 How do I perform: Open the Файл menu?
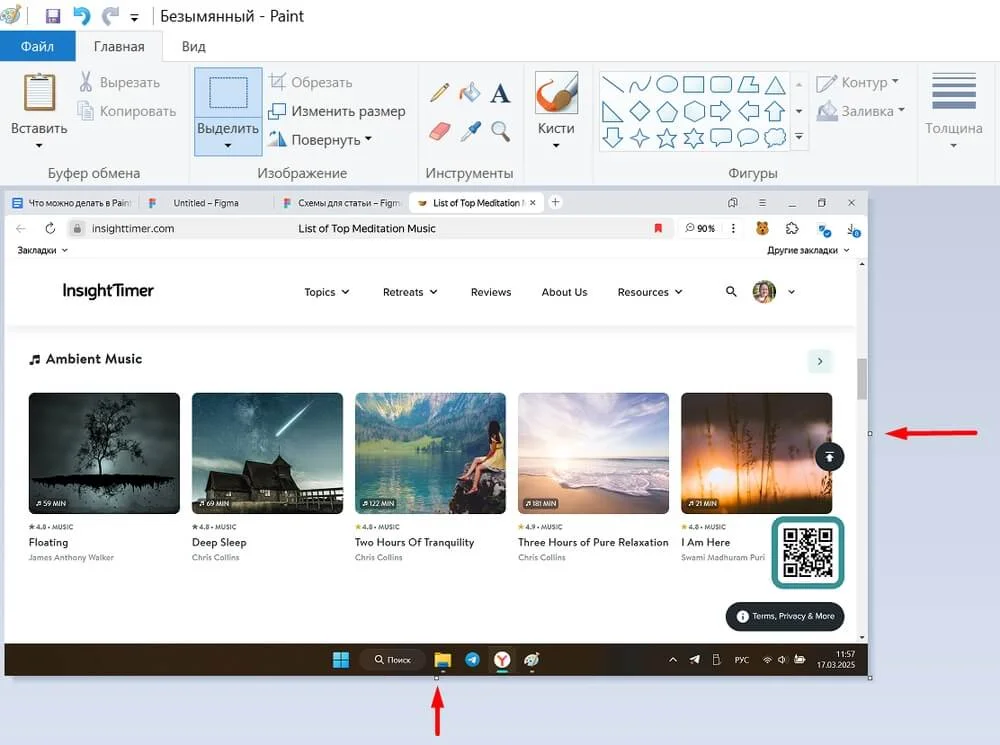[37, 46]
